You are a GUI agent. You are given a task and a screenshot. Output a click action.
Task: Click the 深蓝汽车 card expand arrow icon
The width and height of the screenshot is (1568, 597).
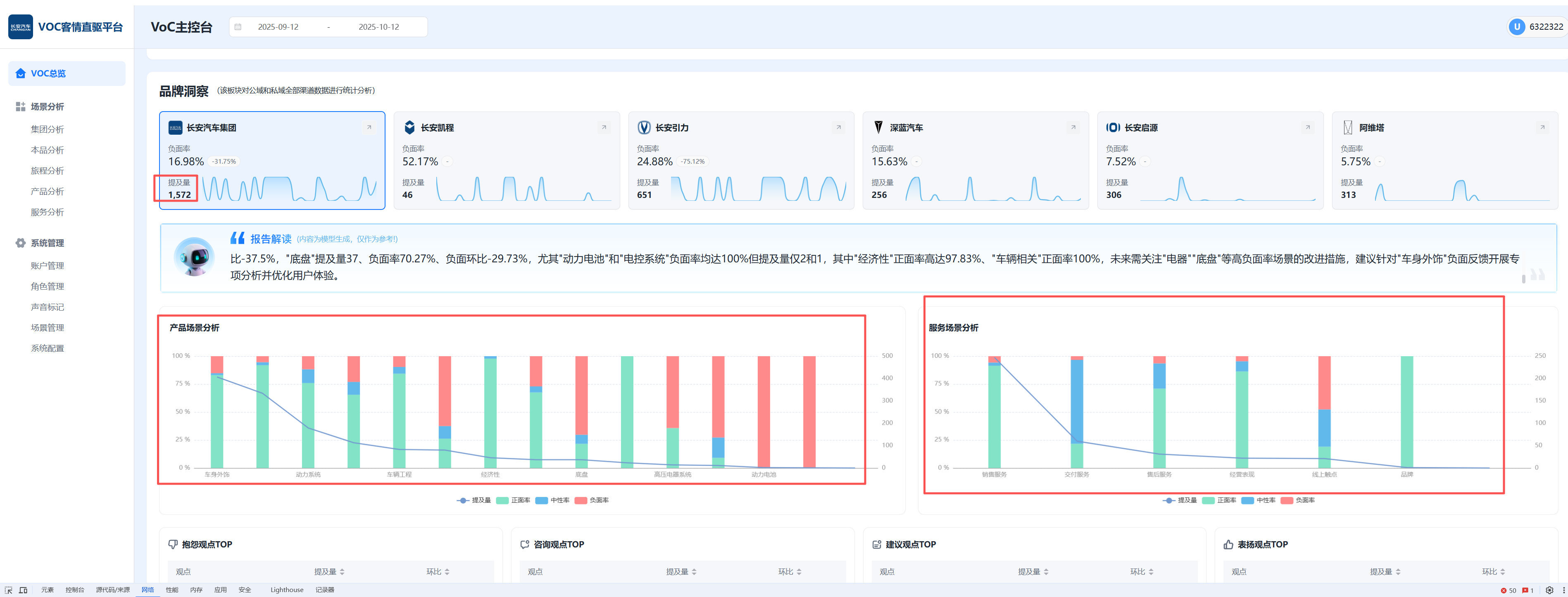(x=1073, y=128)
